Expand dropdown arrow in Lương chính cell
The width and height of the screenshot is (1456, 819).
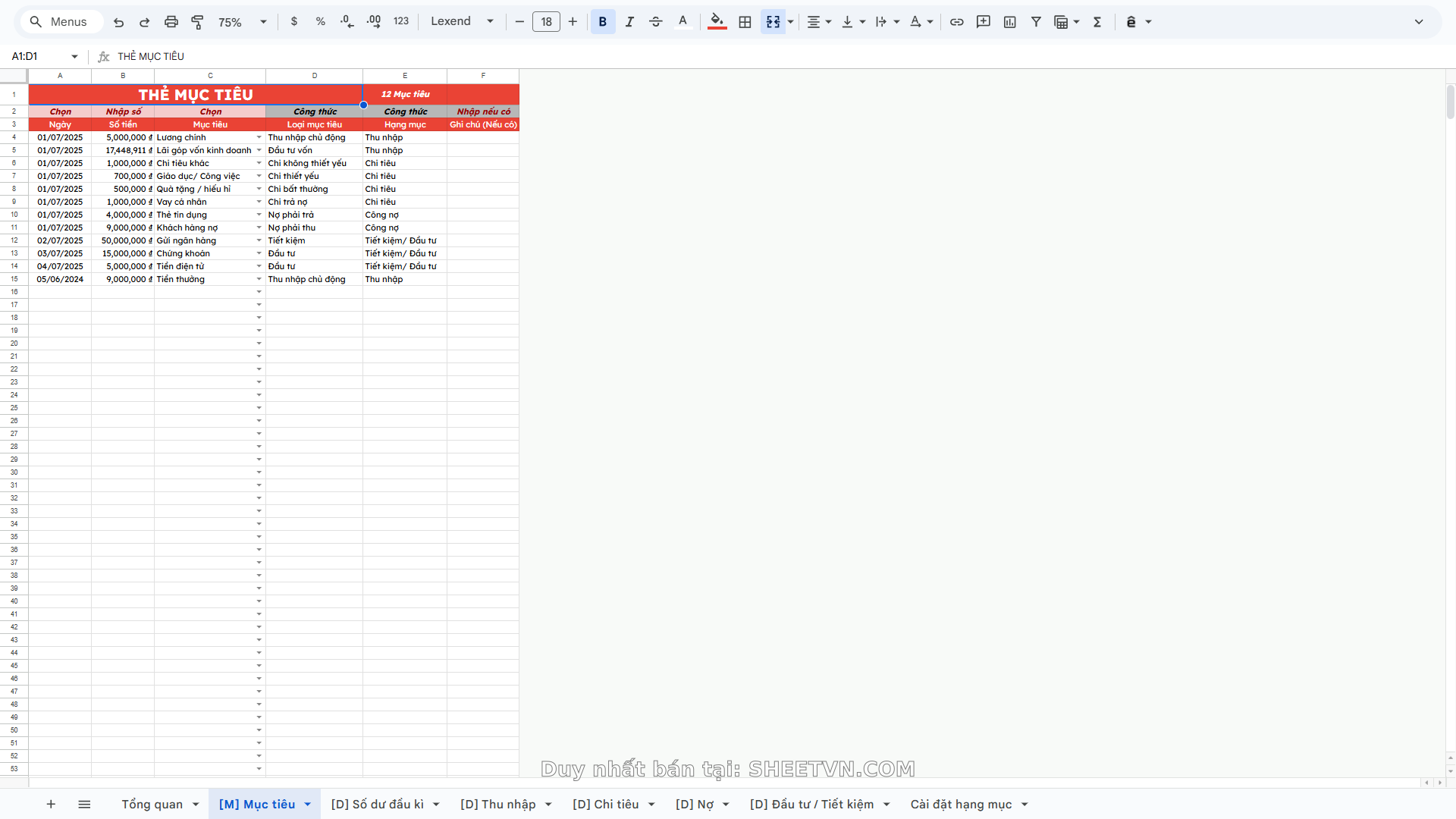pos(259,138)
